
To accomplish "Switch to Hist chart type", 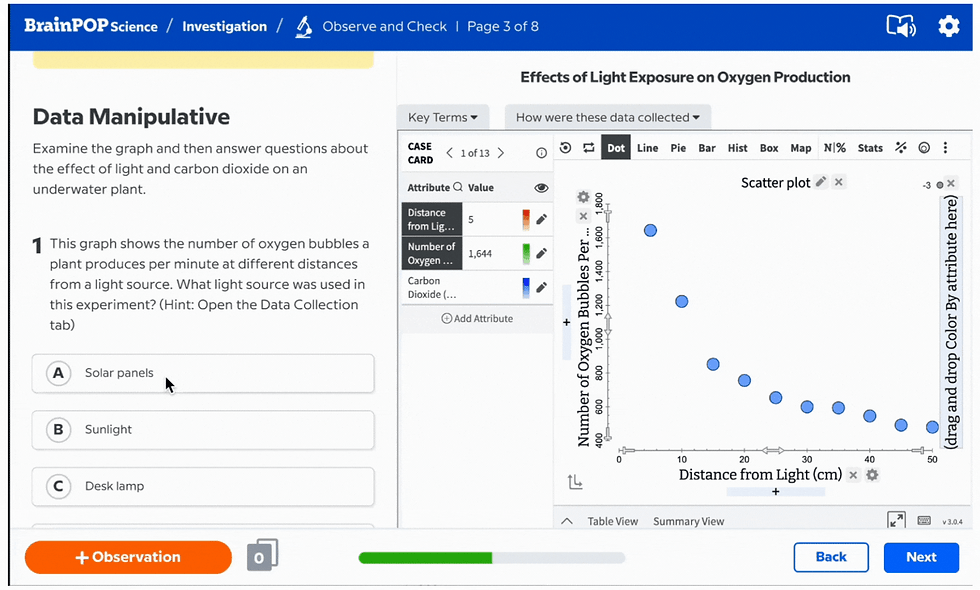I will point(738,148).
